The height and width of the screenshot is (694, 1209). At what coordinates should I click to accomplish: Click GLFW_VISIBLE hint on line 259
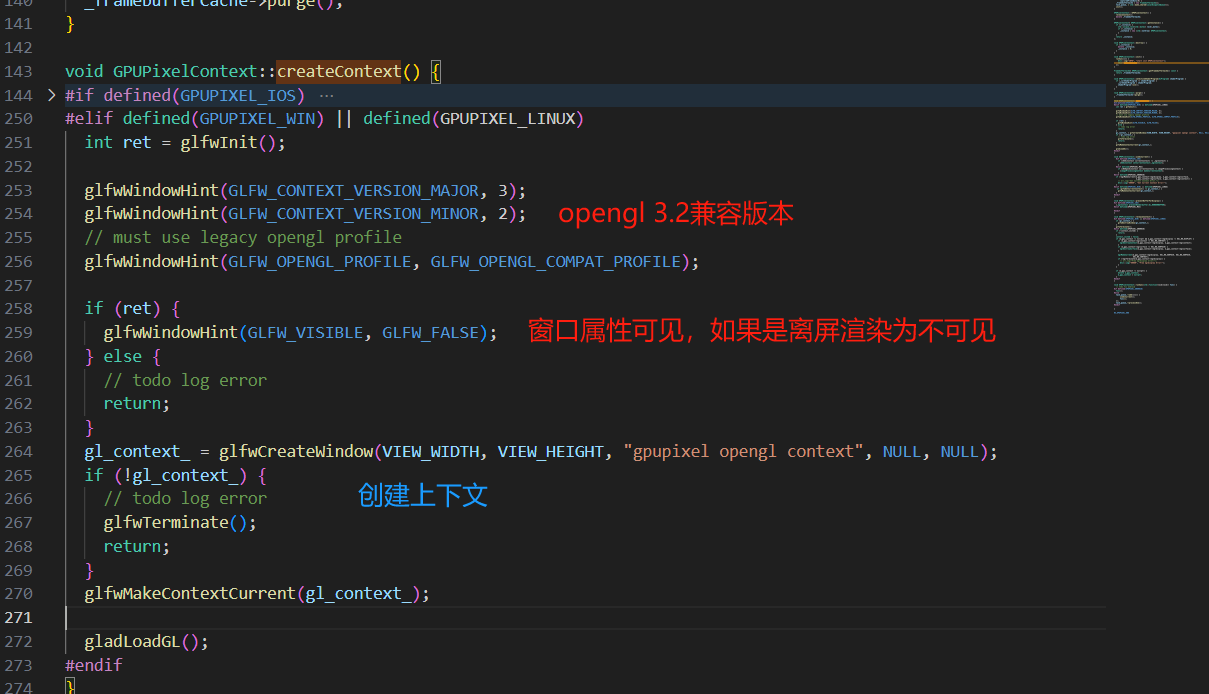[305, 332]
